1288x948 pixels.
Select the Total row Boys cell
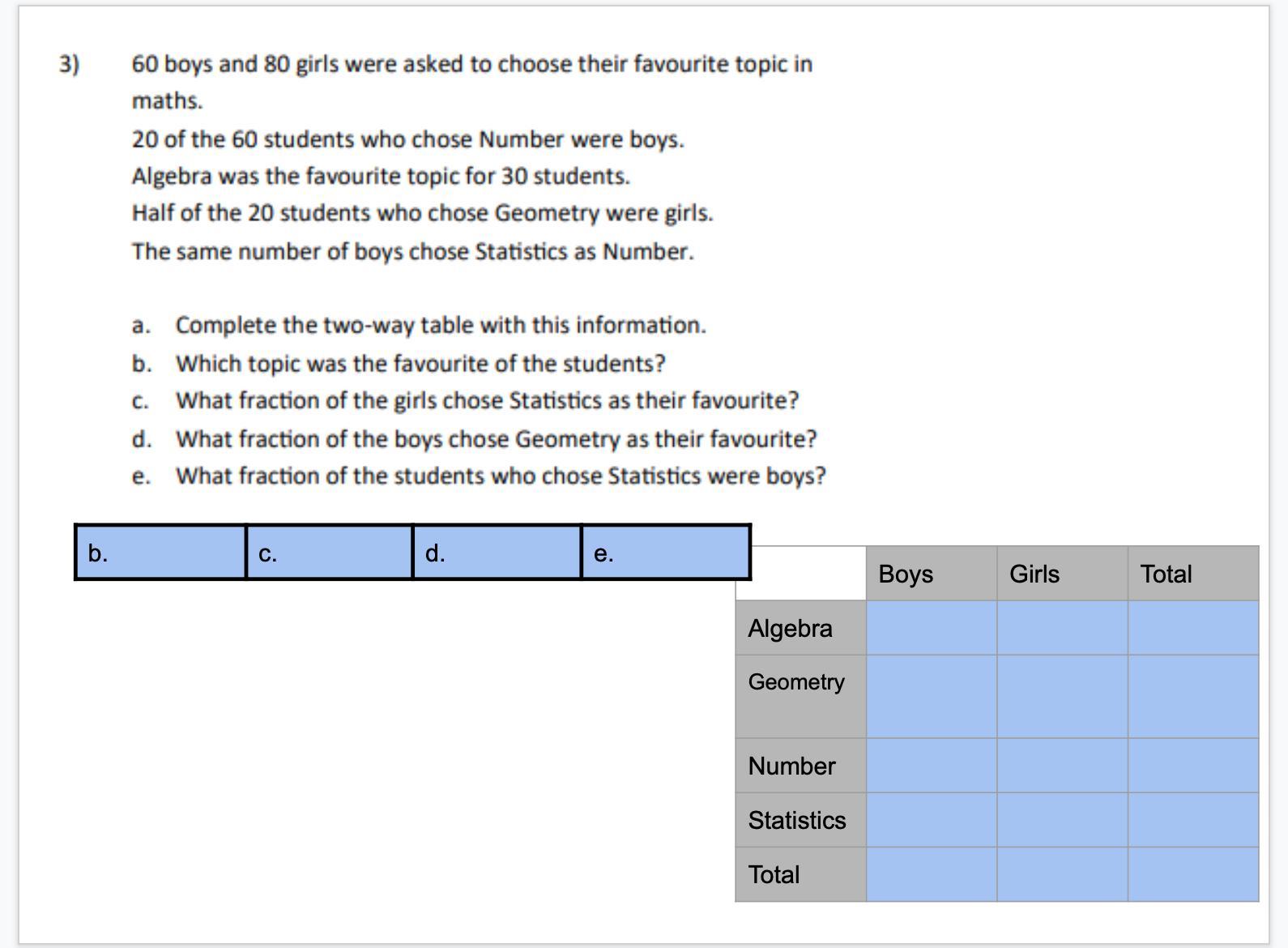click(932, 874)
